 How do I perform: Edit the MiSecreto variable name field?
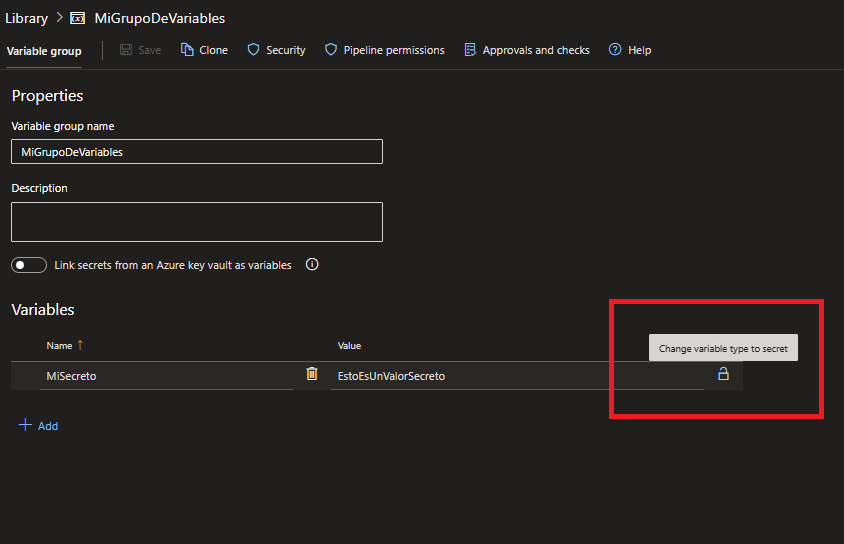pyautogui.click(x=165, y=376)
